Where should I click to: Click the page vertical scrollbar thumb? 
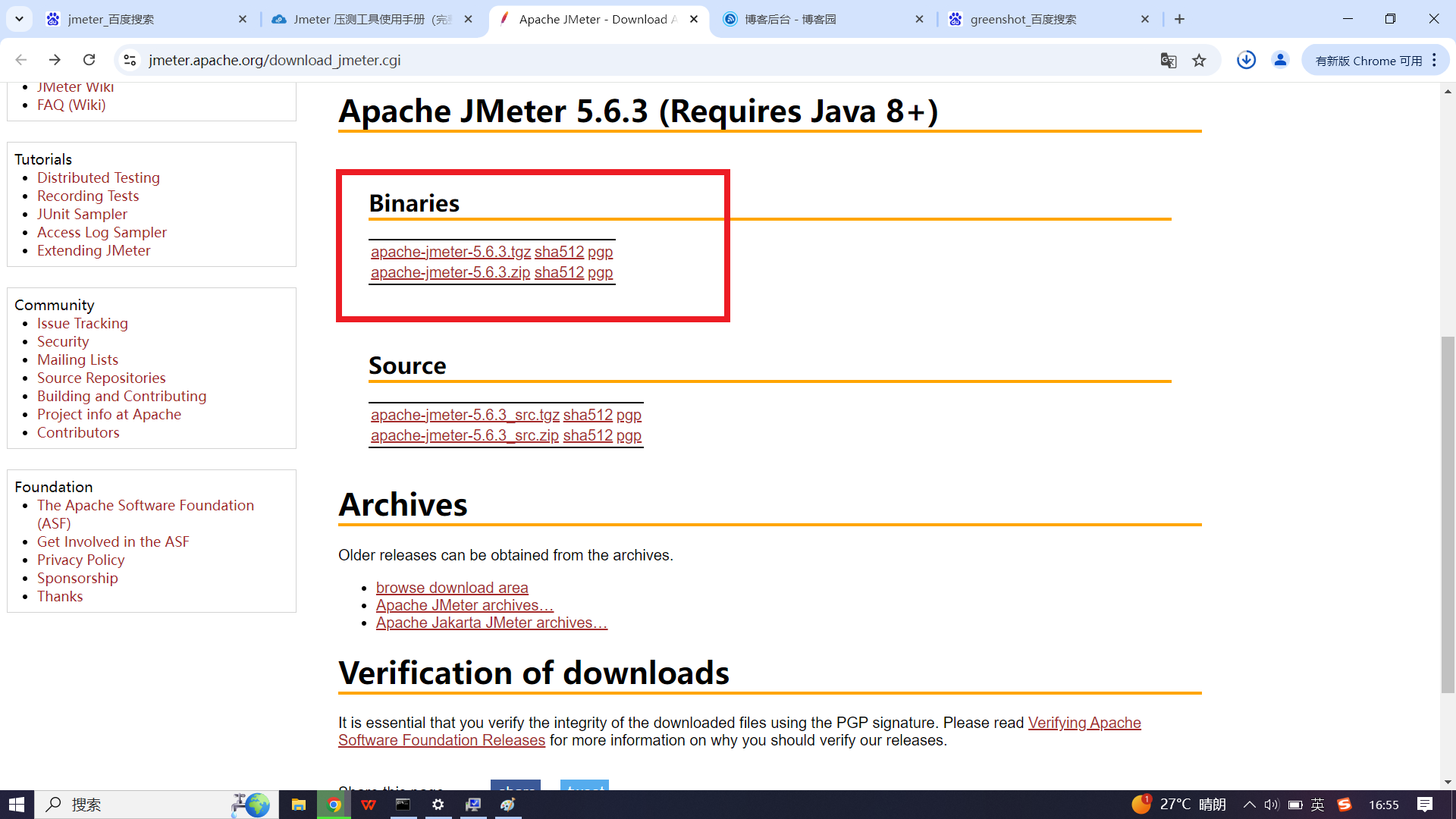[x=1448, y=514]
